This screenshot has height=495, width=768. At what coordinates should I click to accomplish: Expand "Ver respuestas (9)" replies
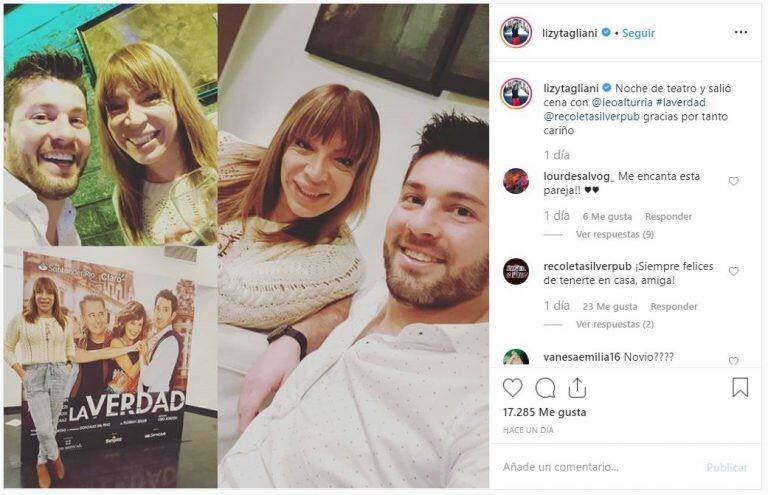pos(615,235)
